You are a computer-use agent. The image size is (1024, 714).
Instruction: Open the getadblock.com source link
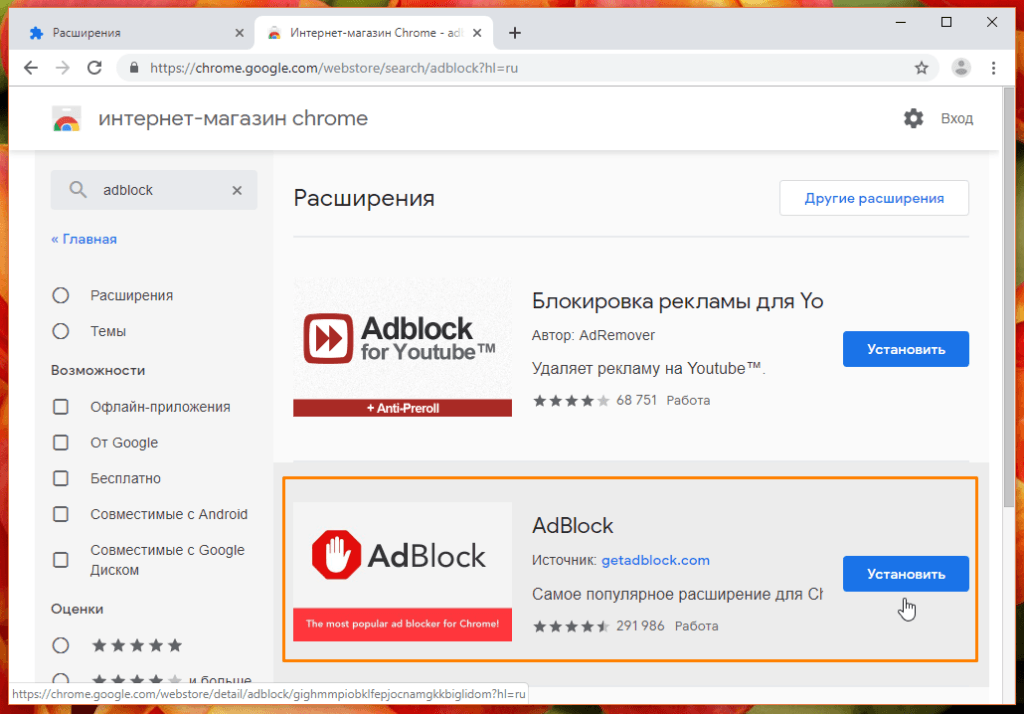pos(655,560)
